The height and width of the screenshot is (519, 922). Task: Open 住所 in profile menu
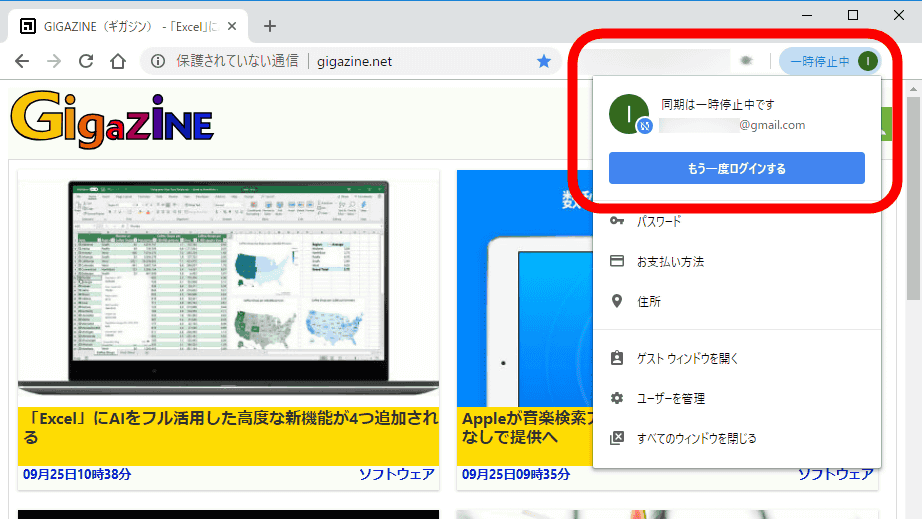(x=649, y=301)
